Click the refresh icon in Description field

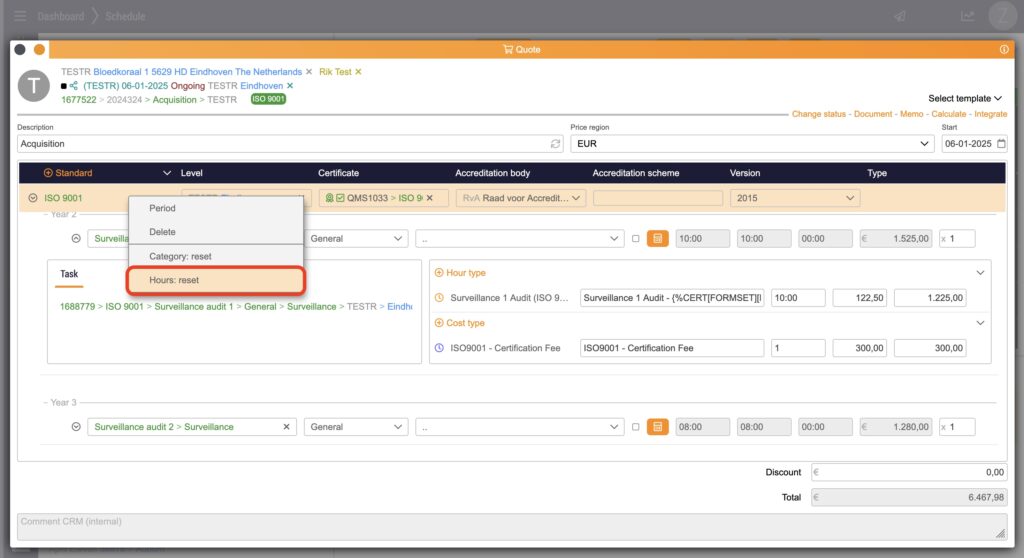557,144
